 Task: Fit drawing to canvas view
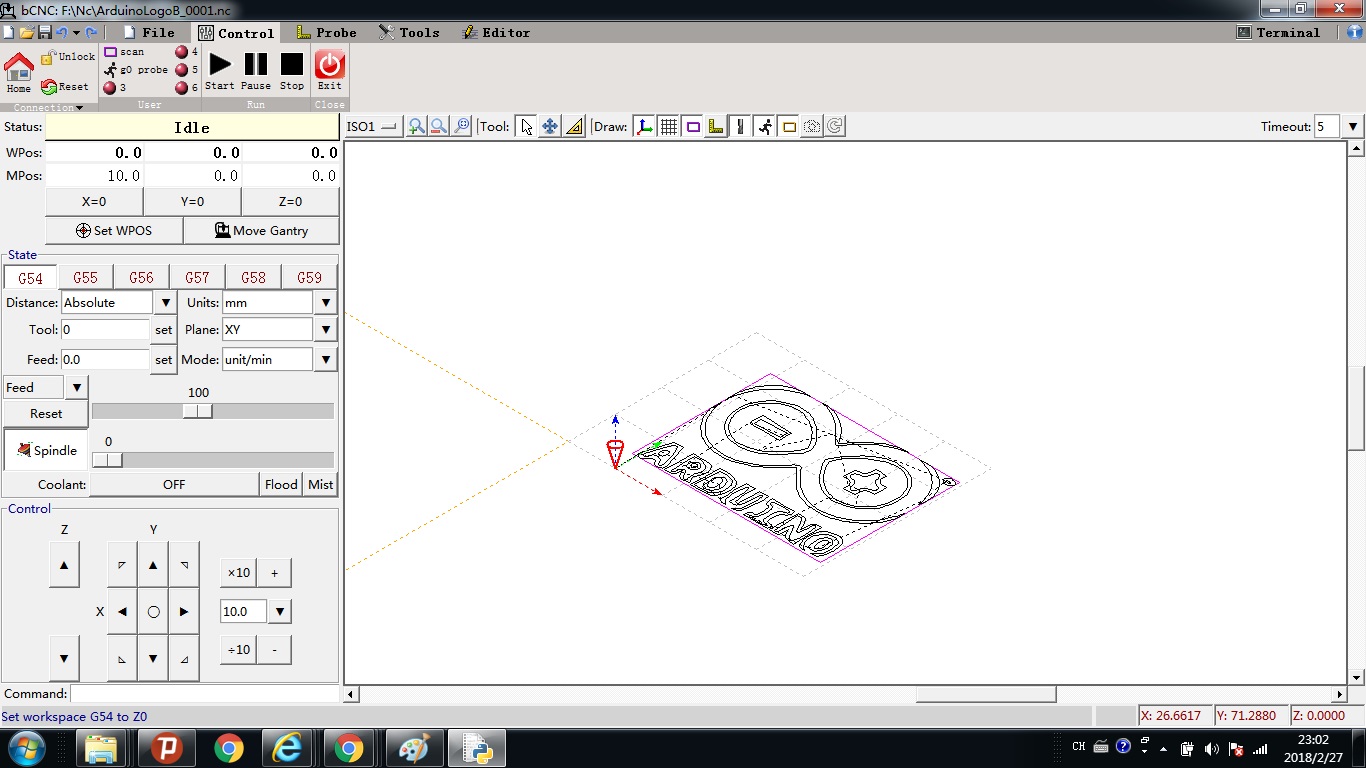point(461,126)
